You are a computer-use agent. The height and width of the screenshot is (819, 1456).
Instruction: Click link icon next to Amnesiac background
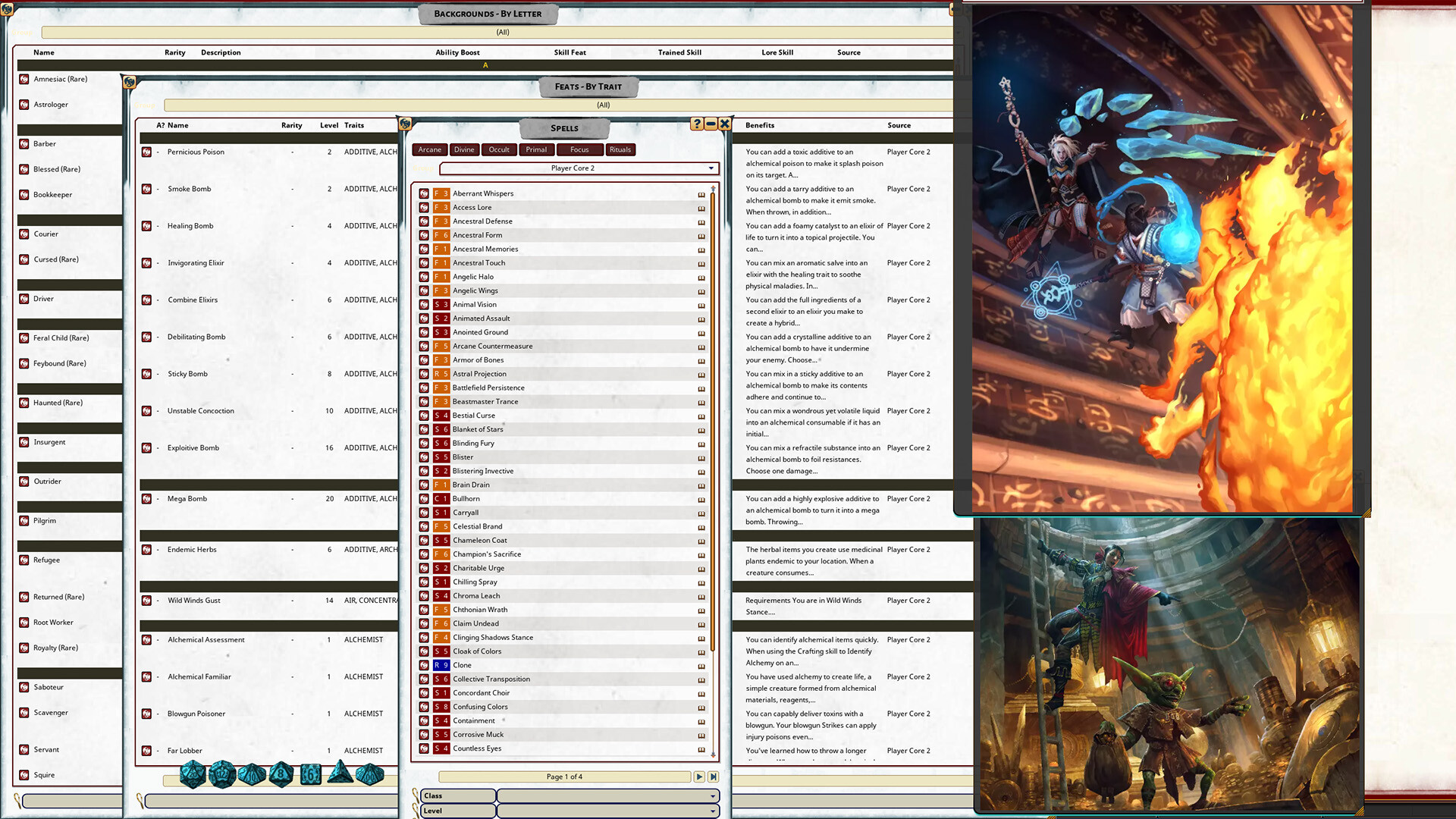(x=24, y=79)
